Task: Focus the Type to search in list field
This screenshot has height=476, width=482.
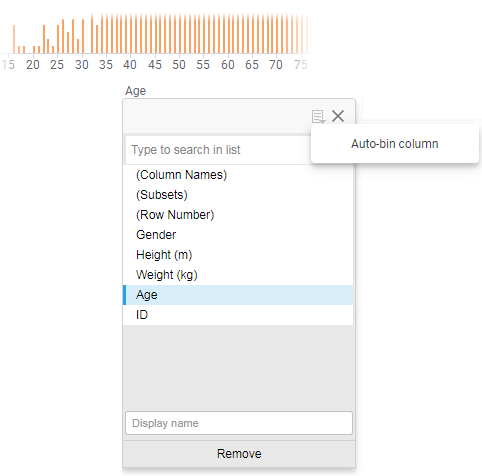Action: [x=218, y=150]
